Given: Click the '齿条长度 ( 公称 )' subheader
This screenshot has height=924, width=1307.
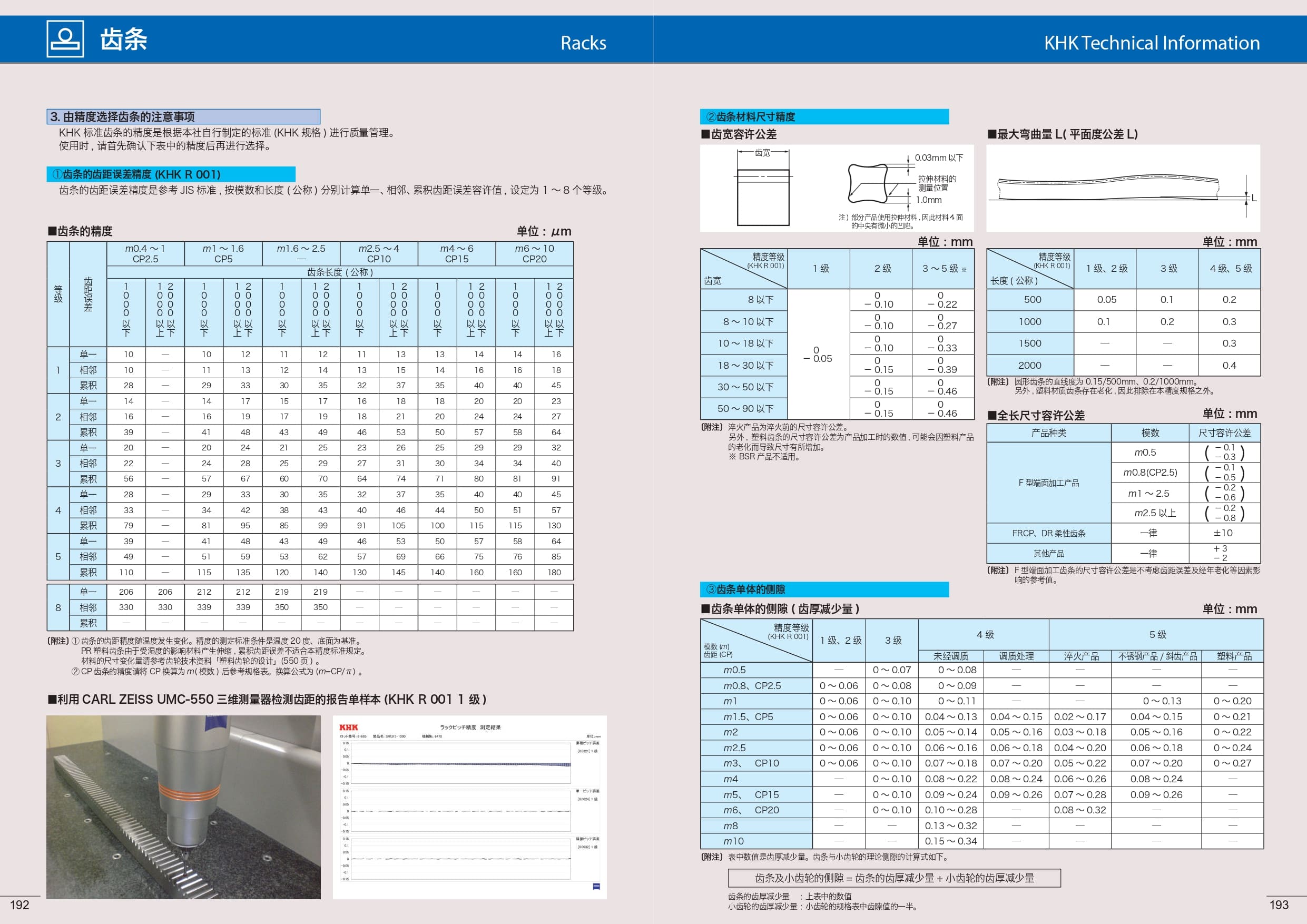Looking at the screenshot, I should (x=340, y=272).
